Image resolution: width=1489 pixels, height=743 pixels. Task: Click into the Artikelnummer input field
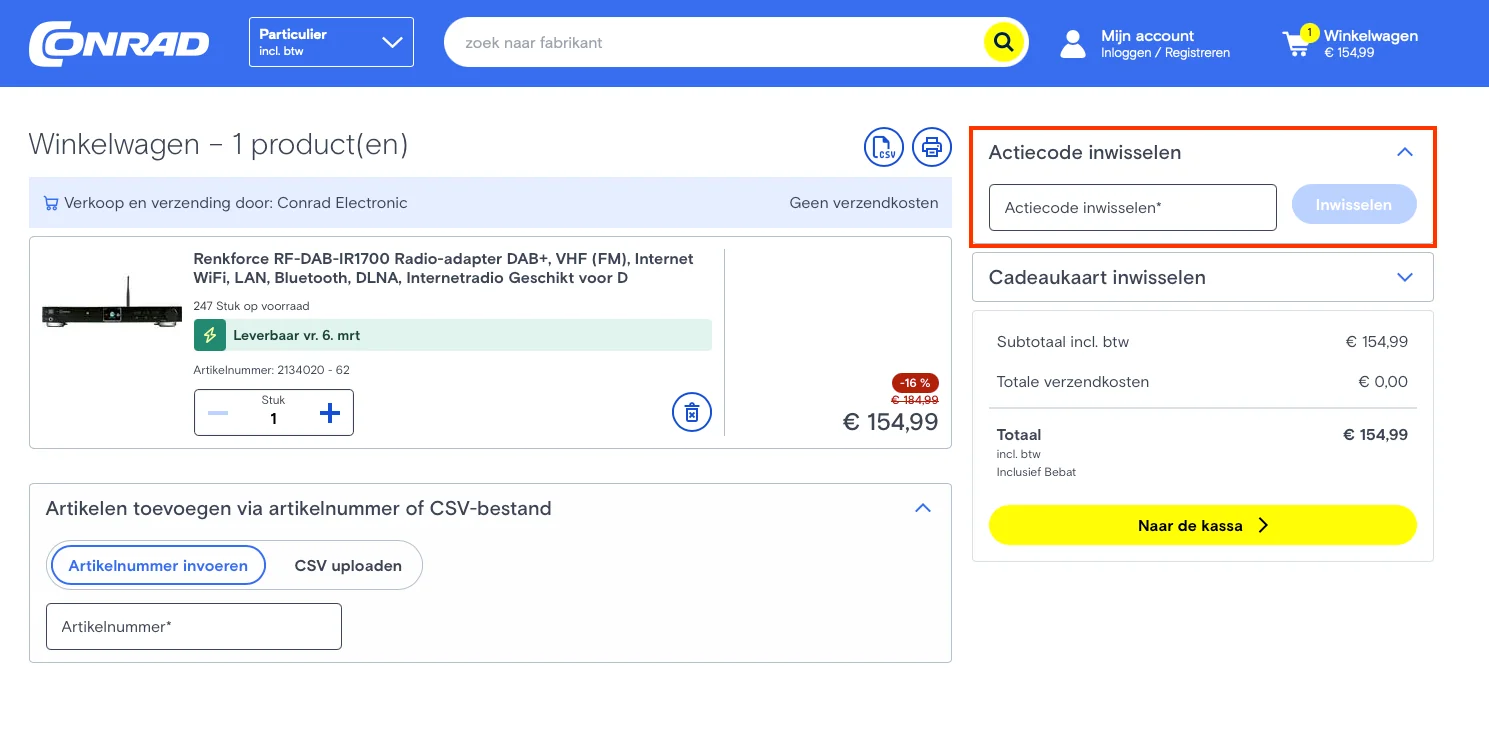tap(194, 626)
